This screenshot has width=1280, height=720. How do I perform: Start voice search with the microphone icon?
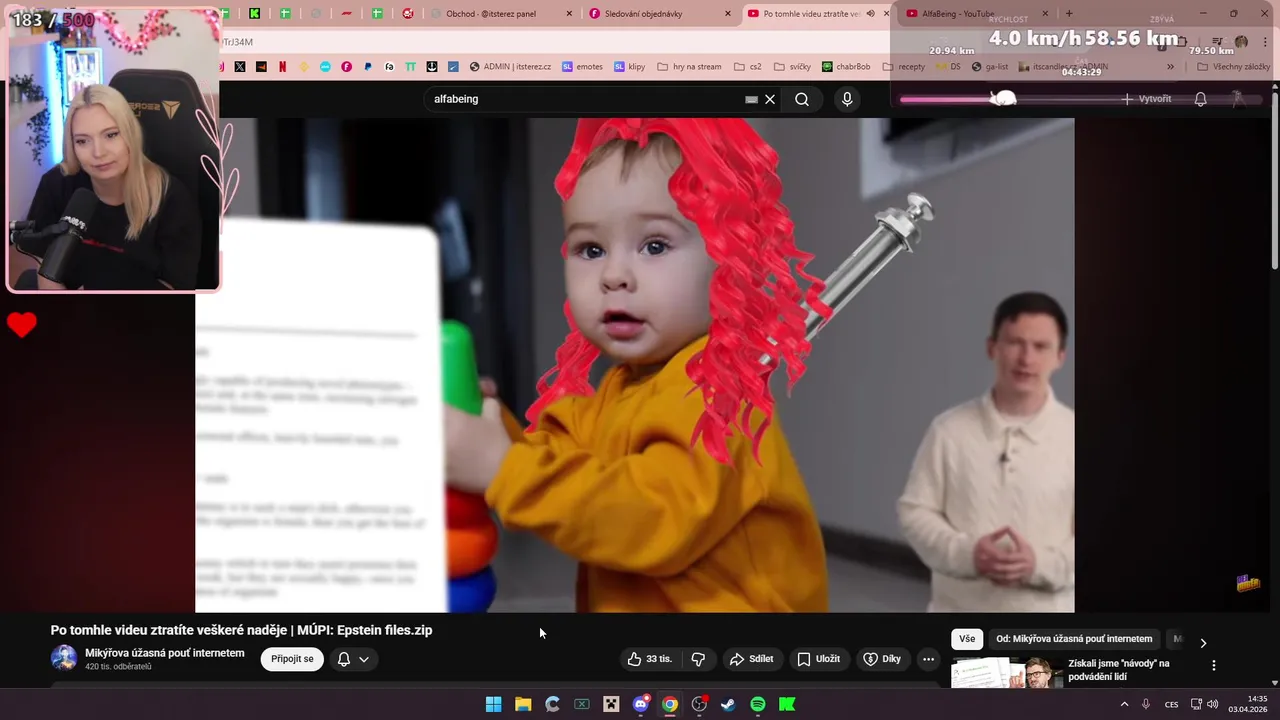(x=847, y=99)
